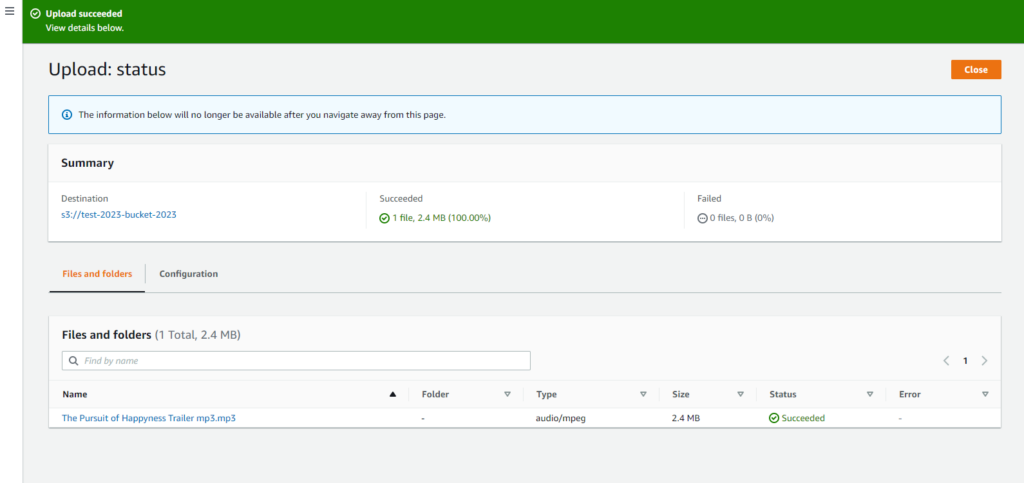Go to previous page arrow

pos(946,360)
